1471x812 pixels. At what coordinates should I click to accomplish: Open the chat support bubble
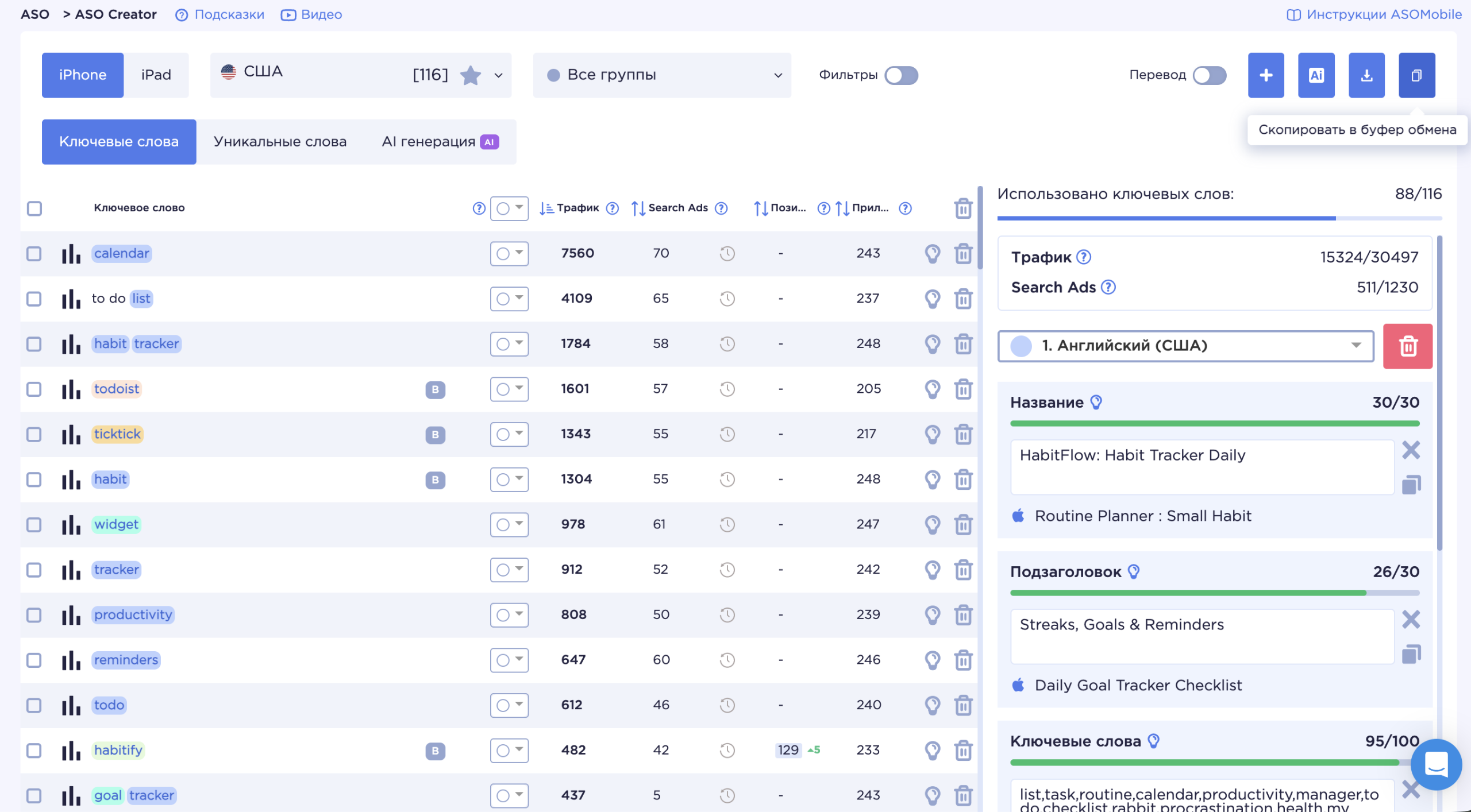[1435, 764]
